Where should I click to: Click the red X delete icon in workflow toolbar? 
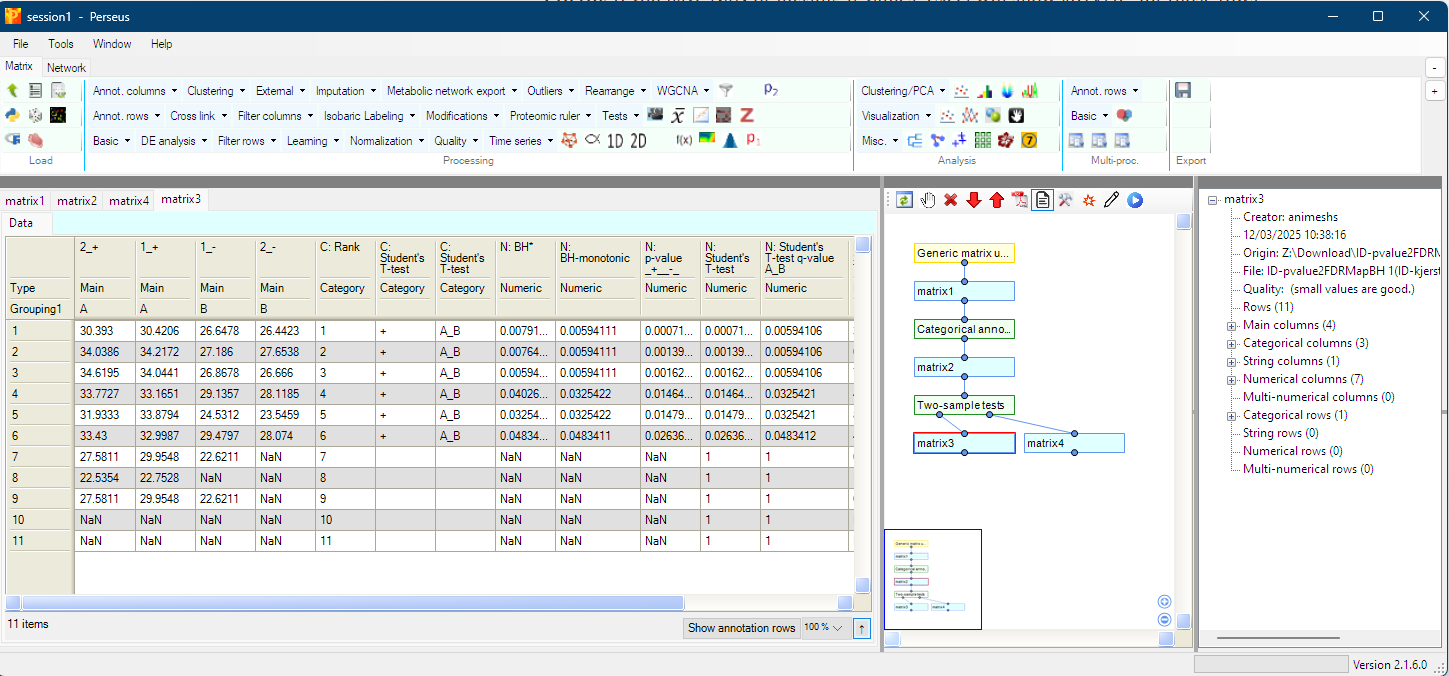[950, 200]
